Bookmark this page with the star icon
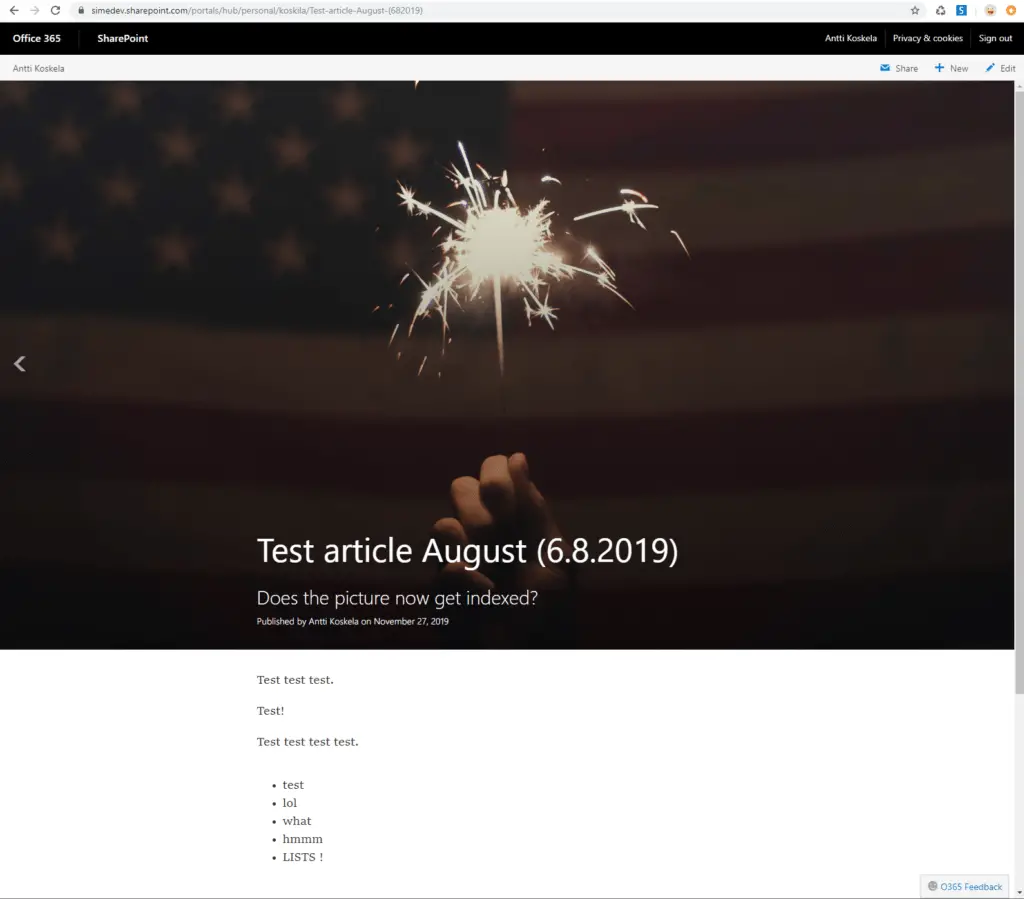Viewport: 1024px width, 899px height. pos(914,10)
